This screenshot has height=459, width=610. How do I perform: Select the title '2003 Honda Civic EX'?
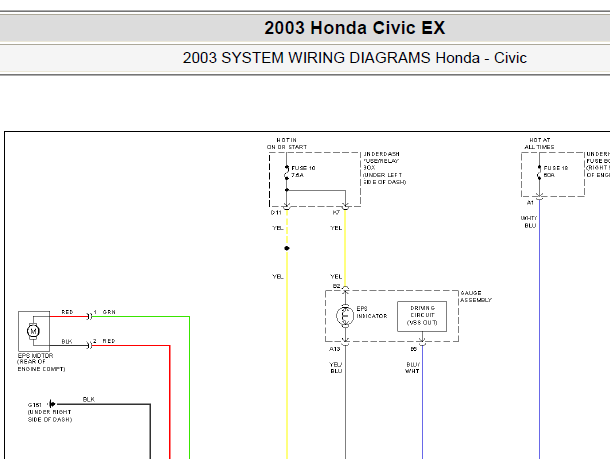click(354, 28)
